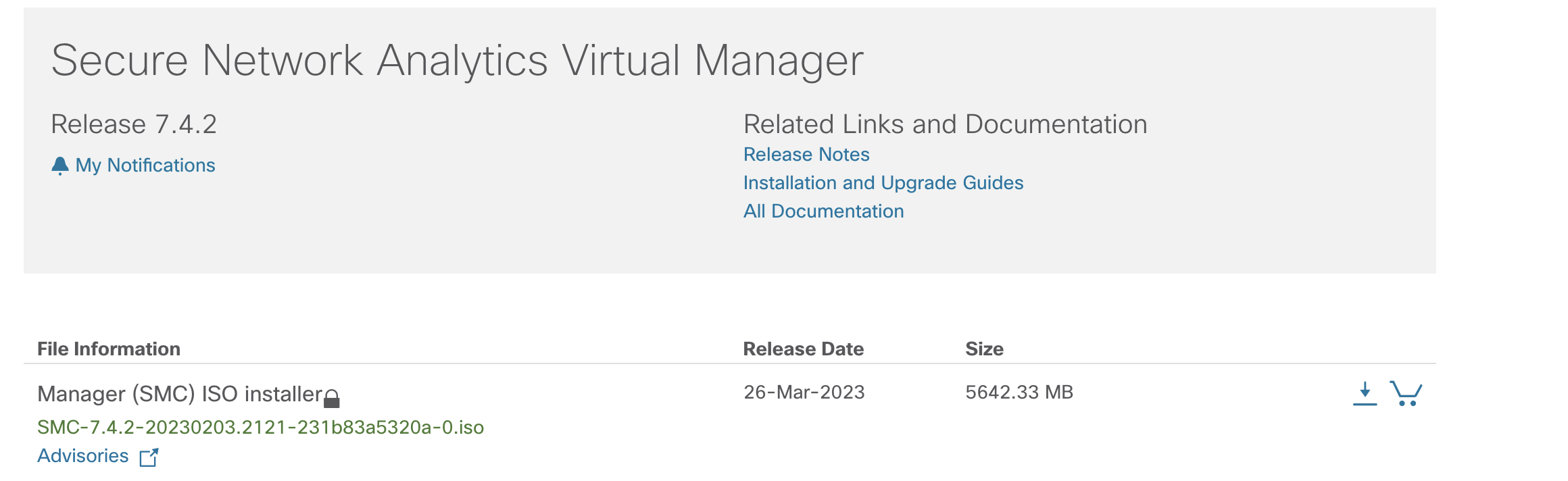
Task: Click the SMC-7.4.2 ISO file name
Action: (260, 428)
